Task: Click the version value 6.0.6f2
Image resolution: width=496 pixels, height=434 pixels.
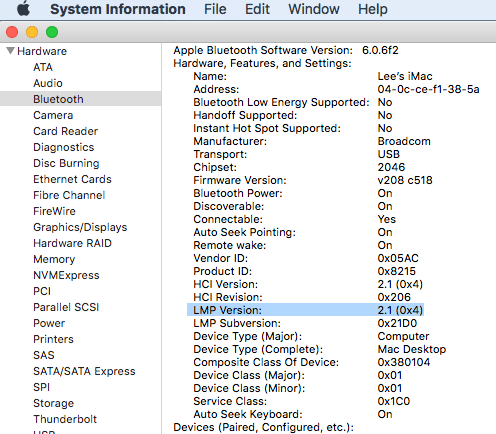Action: (380, 50)
